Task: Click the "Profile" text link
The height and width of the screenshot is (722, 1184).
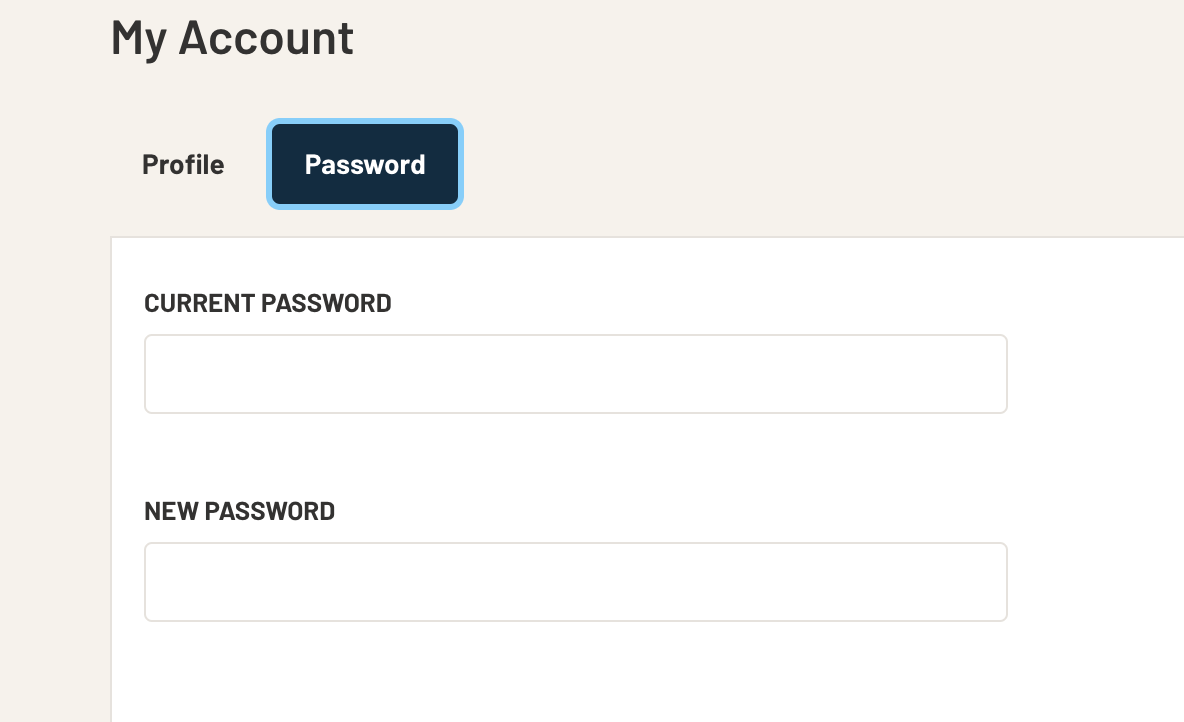Action: pos(183,165)
